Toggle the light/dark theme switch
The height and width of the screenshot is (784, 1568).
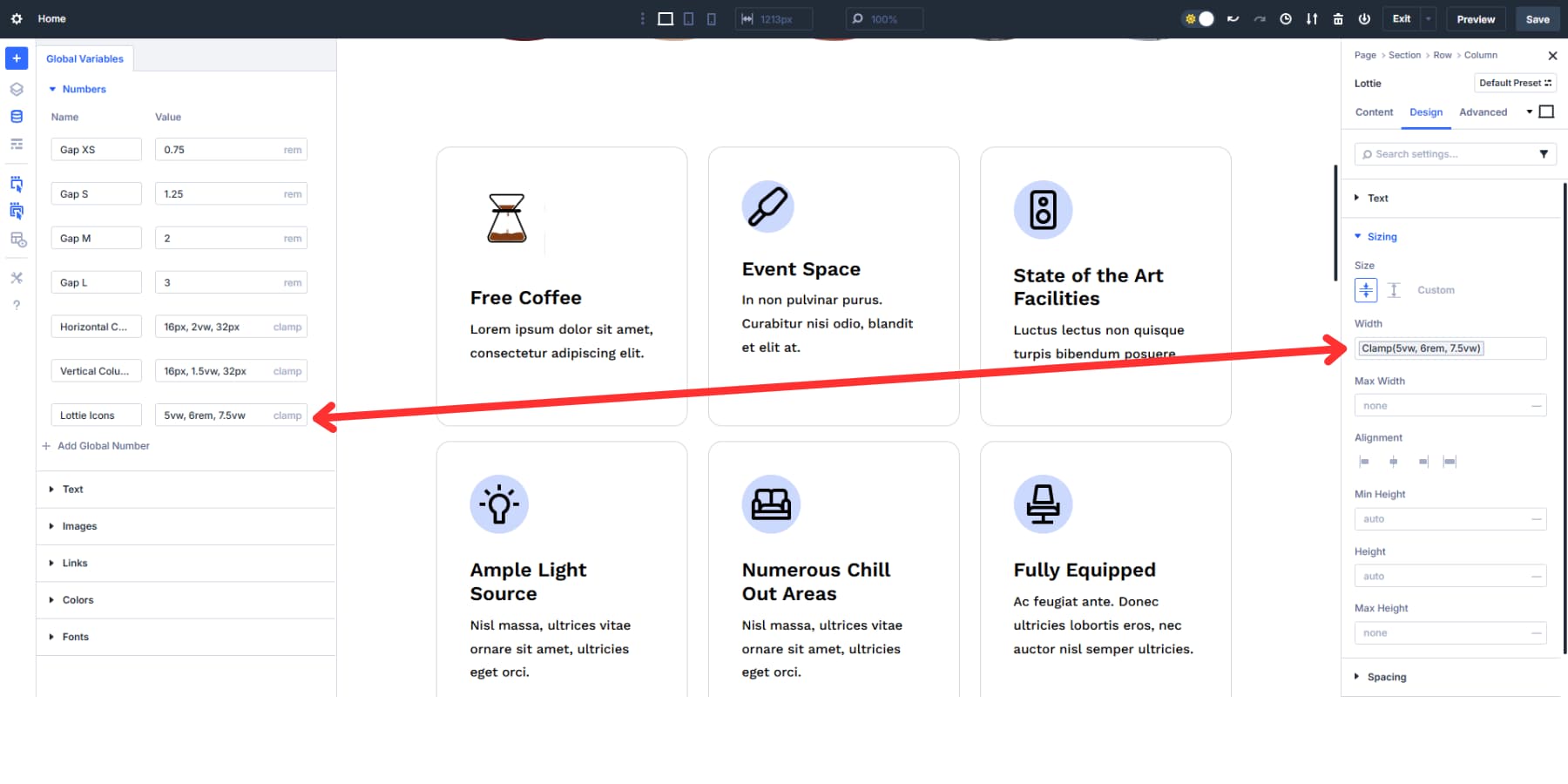(x=1198, y=18)
